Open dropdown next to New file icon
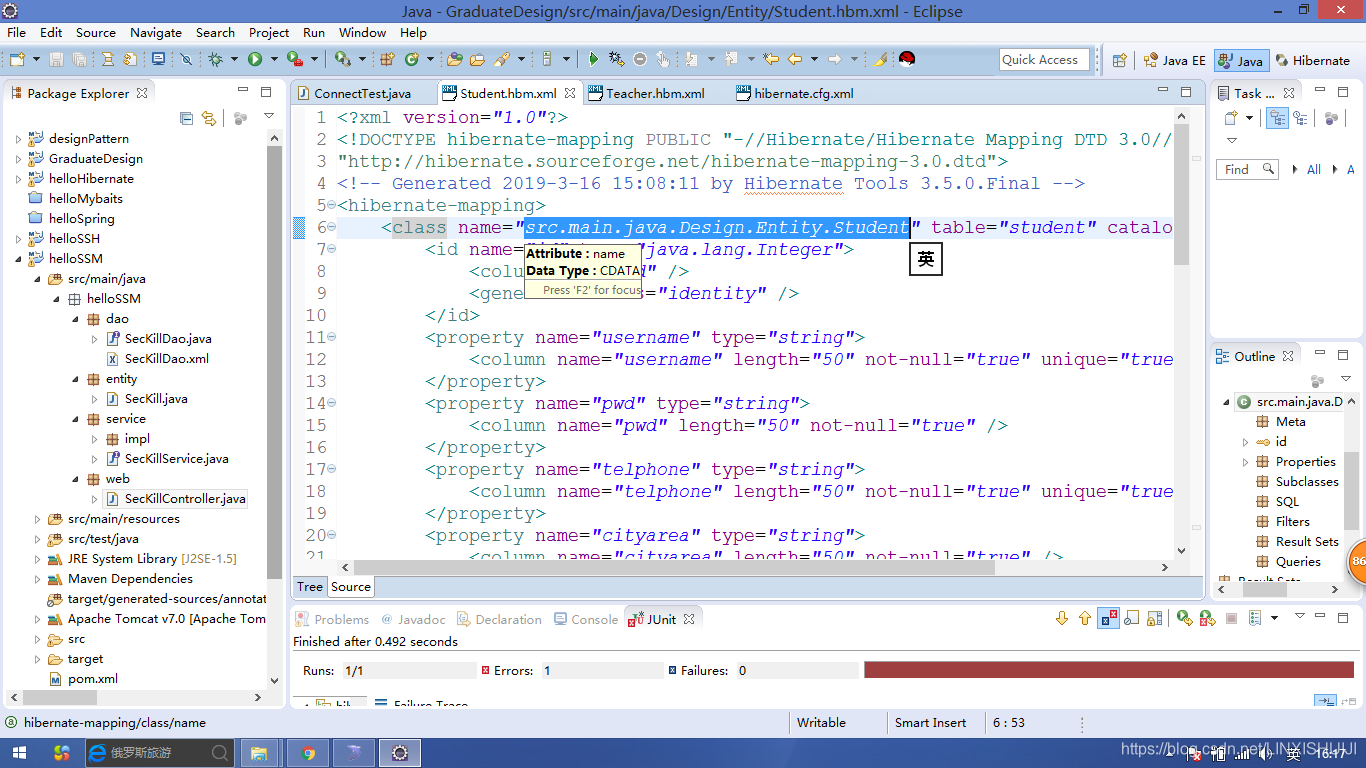 [35, 60]
